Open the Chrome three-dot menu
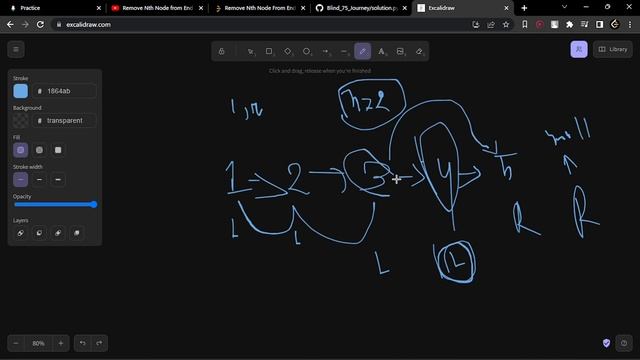The image size is (640, 360). tap(630, 24)
